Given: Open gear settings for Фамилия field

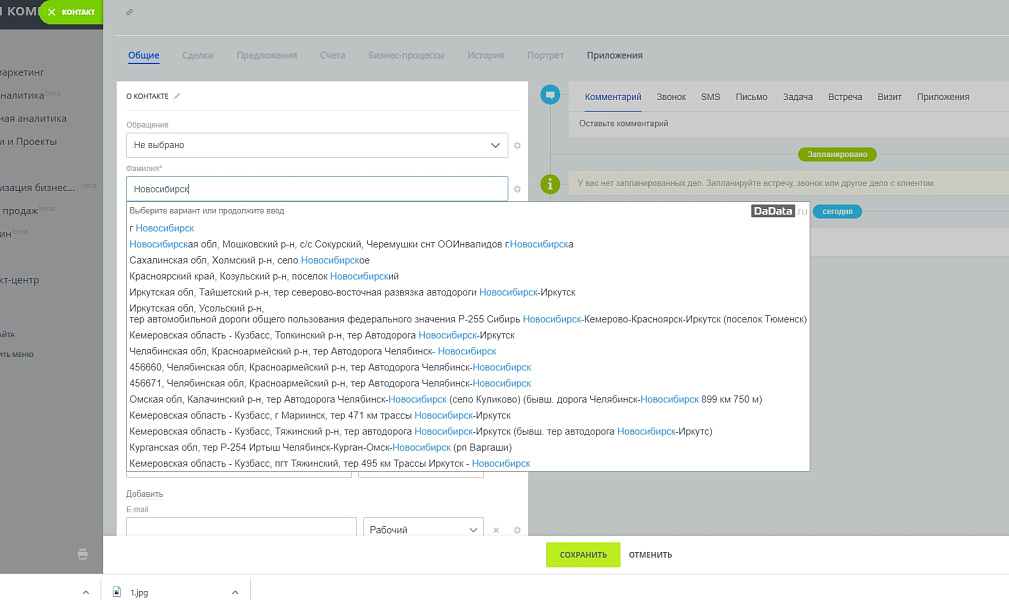Looking at the screenshot, I should (x=517, y=189).
